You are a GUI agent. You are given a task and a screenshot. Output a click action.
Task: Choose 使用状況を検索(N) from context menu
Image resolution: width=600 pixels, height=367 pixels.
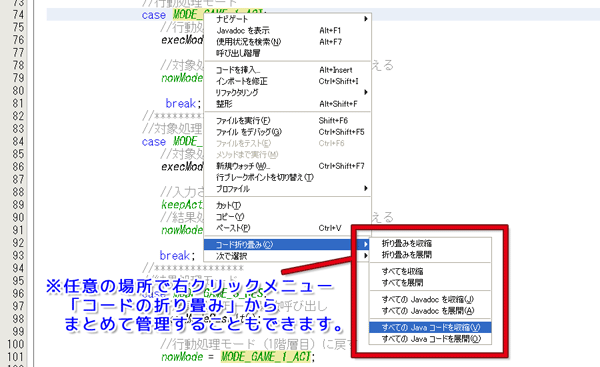pyautogui.click(x=287, y=42)
